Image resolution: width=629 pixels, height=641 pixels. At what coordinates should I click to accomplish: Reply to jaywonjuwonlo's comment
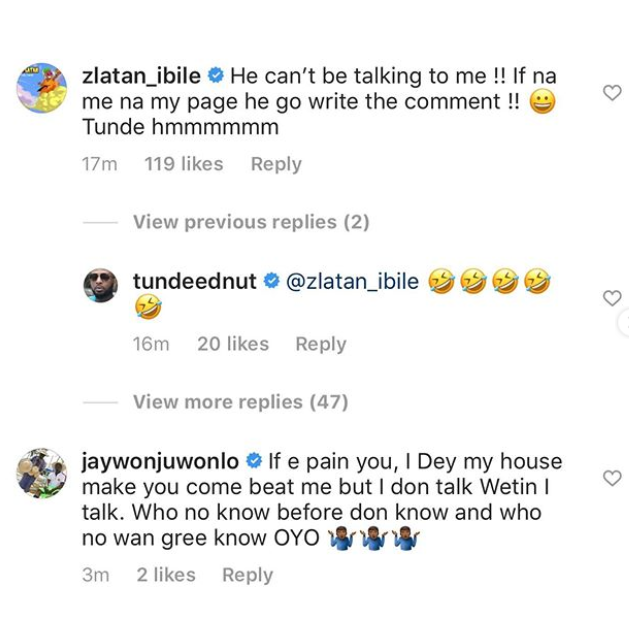(247, 575)
